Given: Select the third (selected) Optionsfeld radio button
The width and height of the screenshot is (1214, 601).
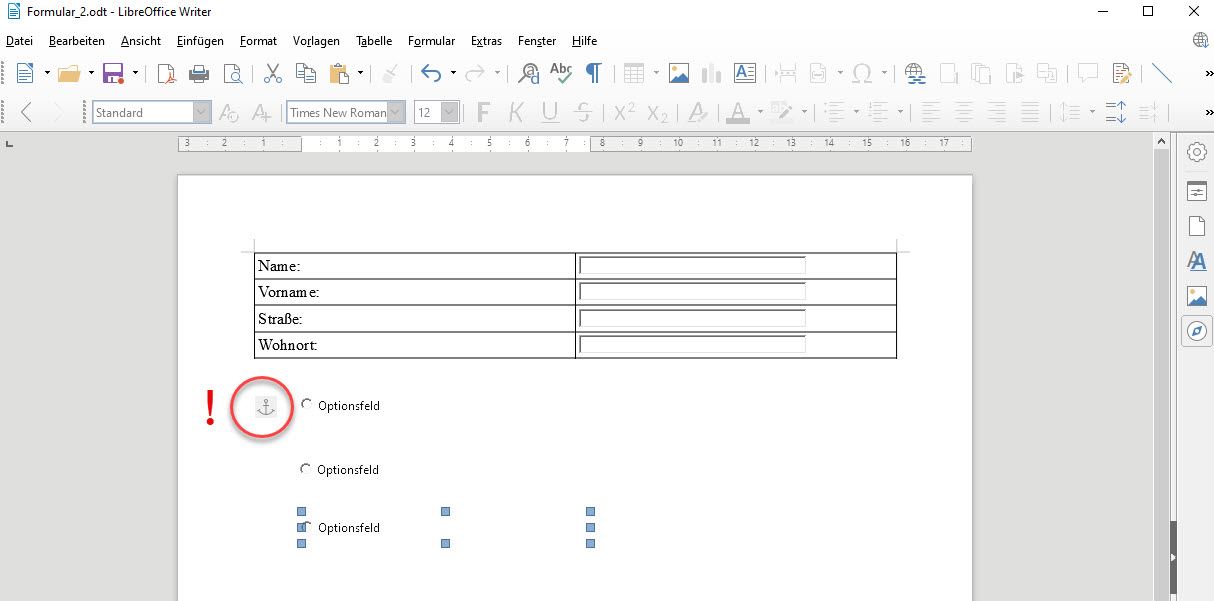Looking at the screenshot, I should click(x=306, y=527).
